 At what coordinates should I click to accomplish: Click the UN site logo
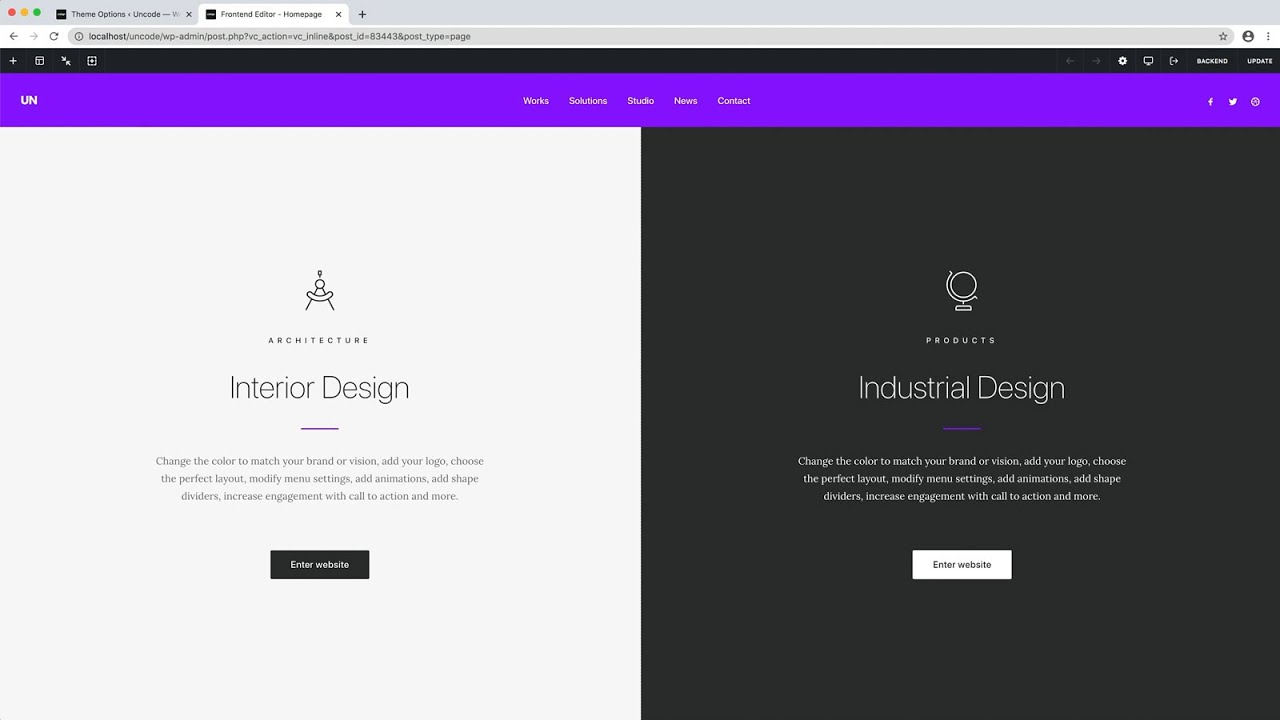coord(29,100)
